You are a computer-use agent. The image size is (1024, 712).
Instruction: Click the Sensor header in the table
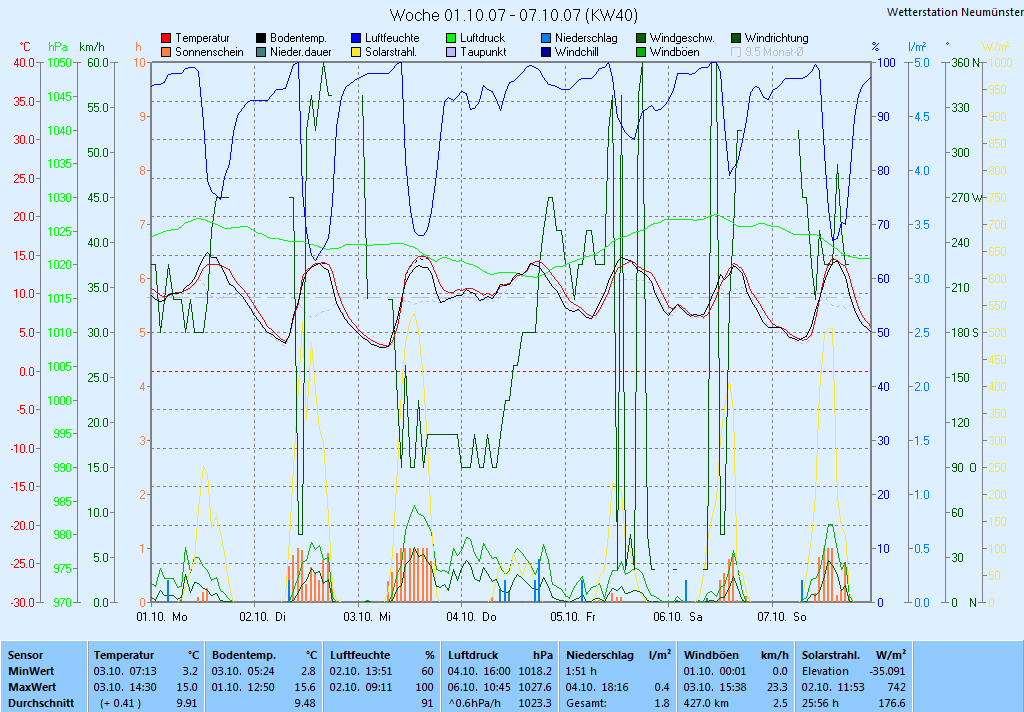[x=25, y=655]
